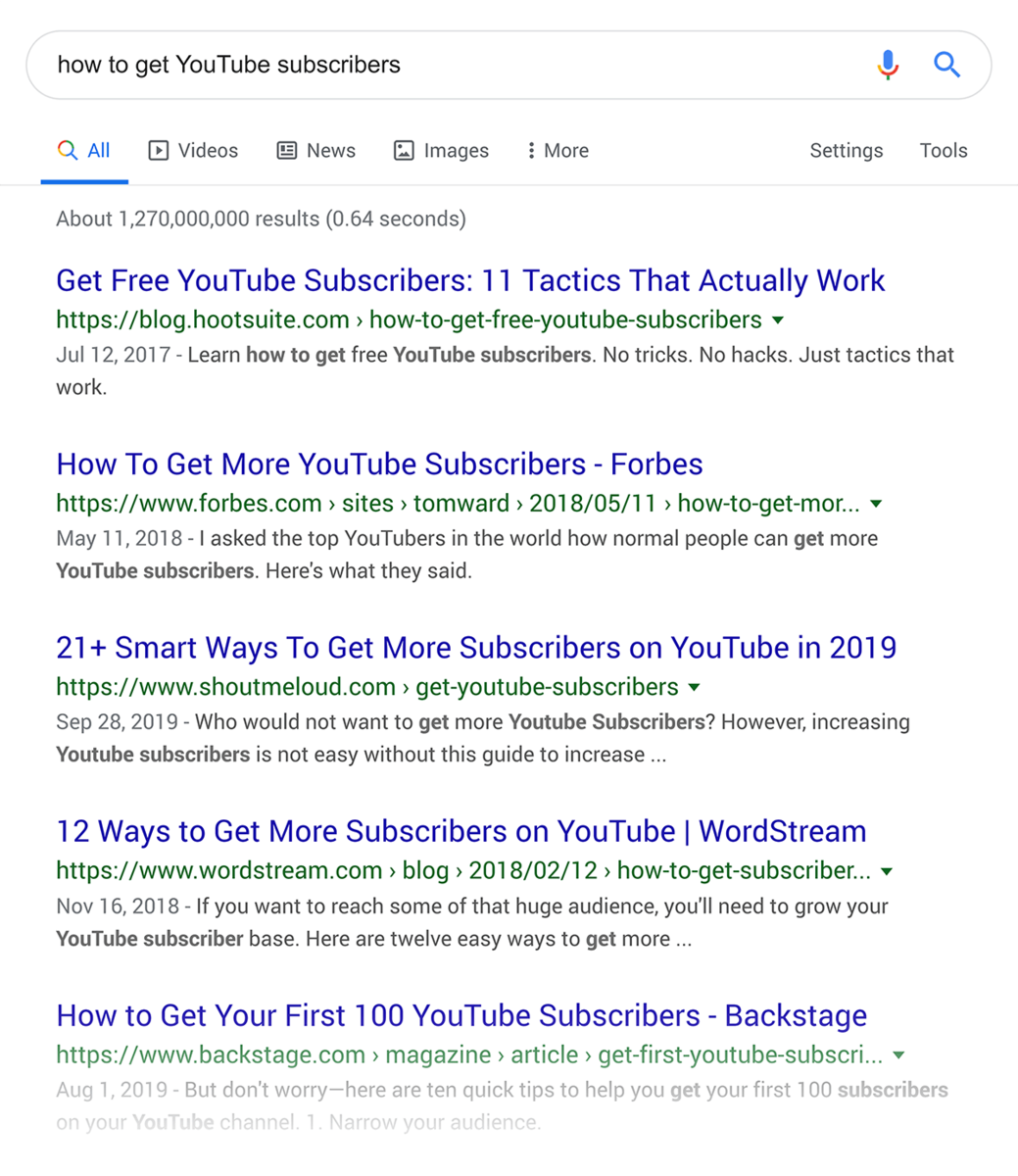Open 'Get Free YouTube Subscribers: 11 Tactics' result
Image resolution: width=1018 pixels, height=1176 pixels.
click(470, 280)
